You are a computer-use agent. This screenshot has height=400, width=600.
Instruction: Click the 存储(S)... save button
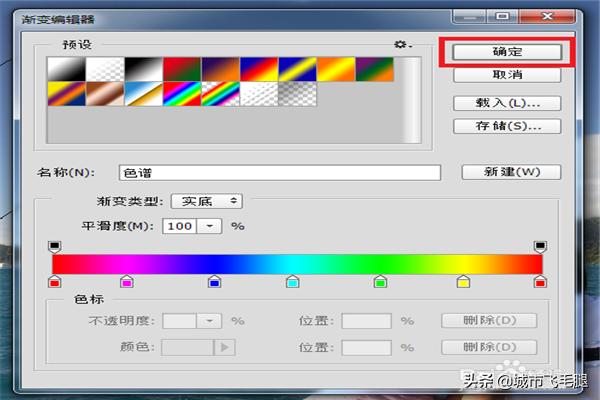point(507,126)
